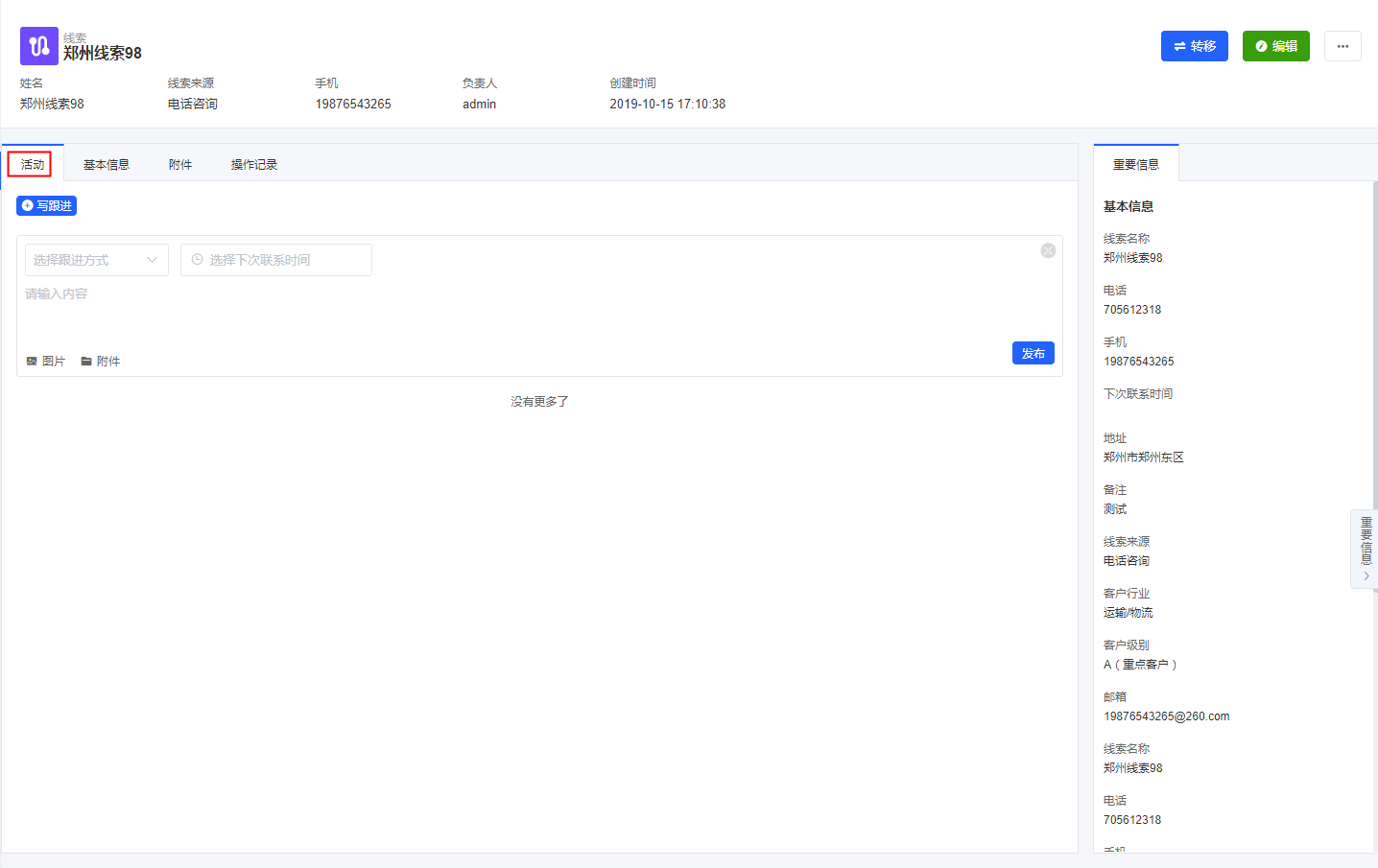Click the clock icon in next contact field
This screenshot has height=868, width=1378.
(x=198, y=260)
